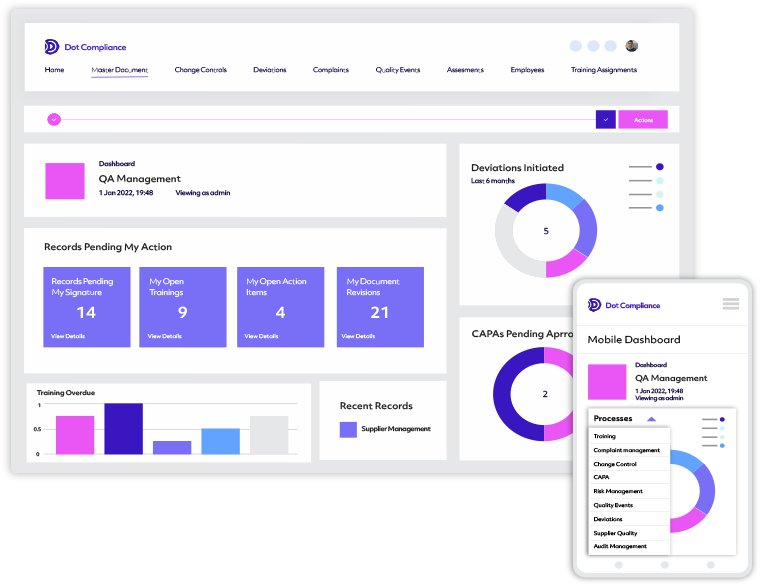The height and width of the screenshot is (585, 760).
Task: Click the dark purple bar in Training Overdue chart
Action: coord(124,429)
